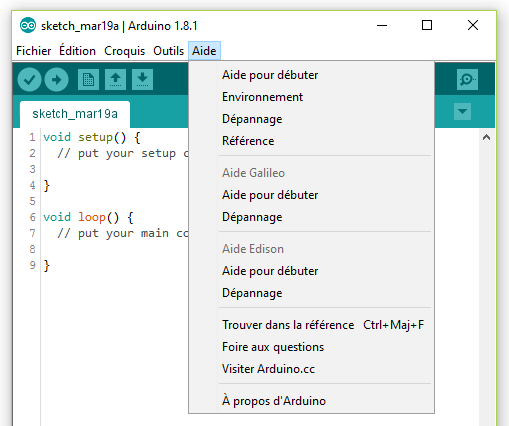Open the Serial Monitor magnifier icon
The height and width of the screenshot is (426, 509).
[467, 80]
